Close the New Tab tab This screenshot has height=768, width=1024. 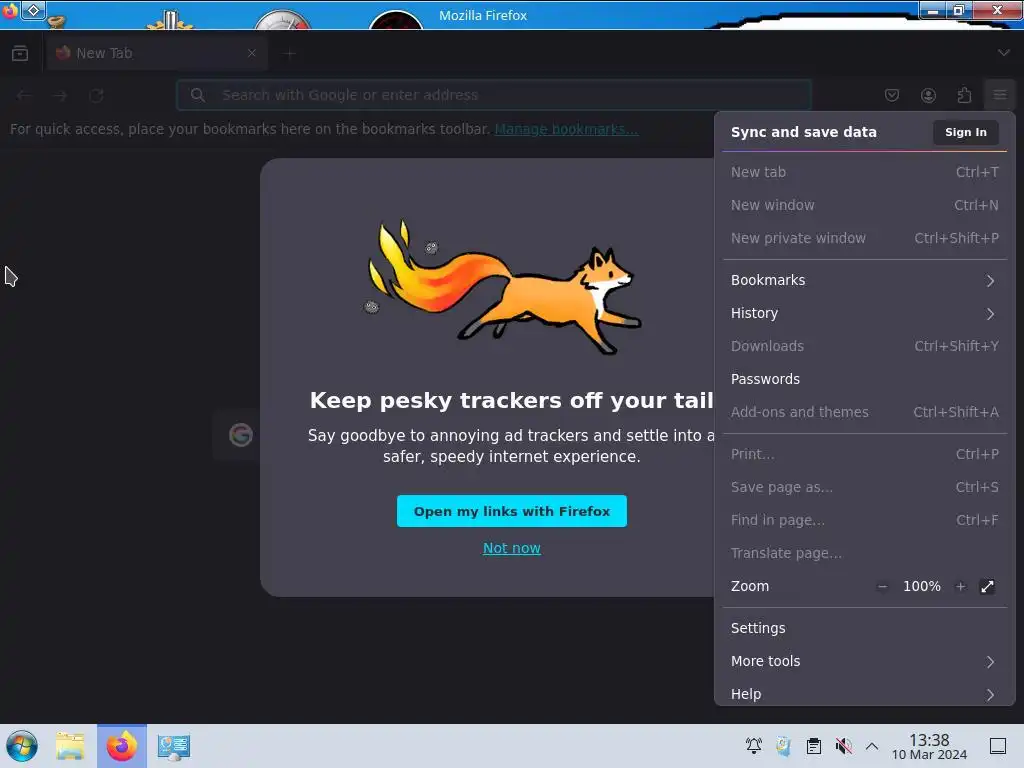tap(251, 53)
